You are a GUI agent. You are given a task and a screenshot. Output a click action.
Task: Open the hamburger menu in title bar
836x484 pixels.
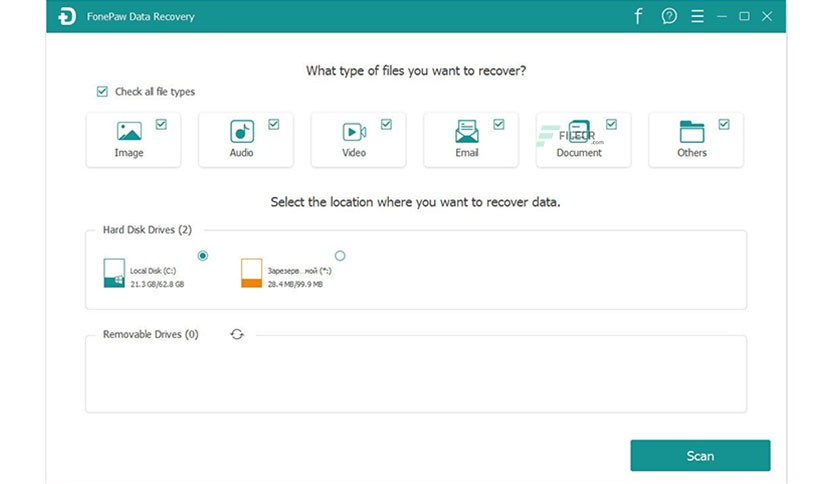point(697,16)
